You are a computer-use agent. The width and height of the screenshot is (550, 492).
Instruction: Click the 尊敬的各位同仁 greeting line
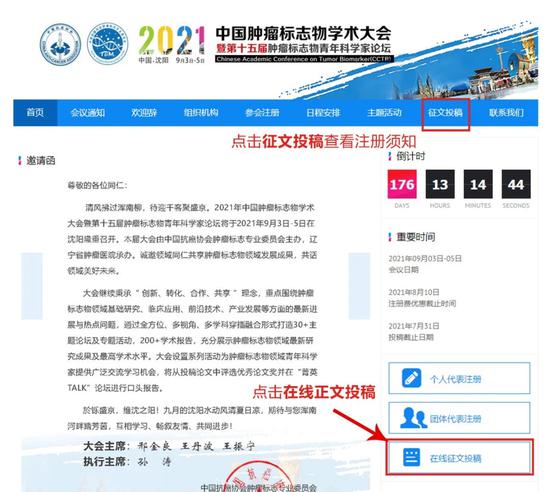click(x=97, y=185)
